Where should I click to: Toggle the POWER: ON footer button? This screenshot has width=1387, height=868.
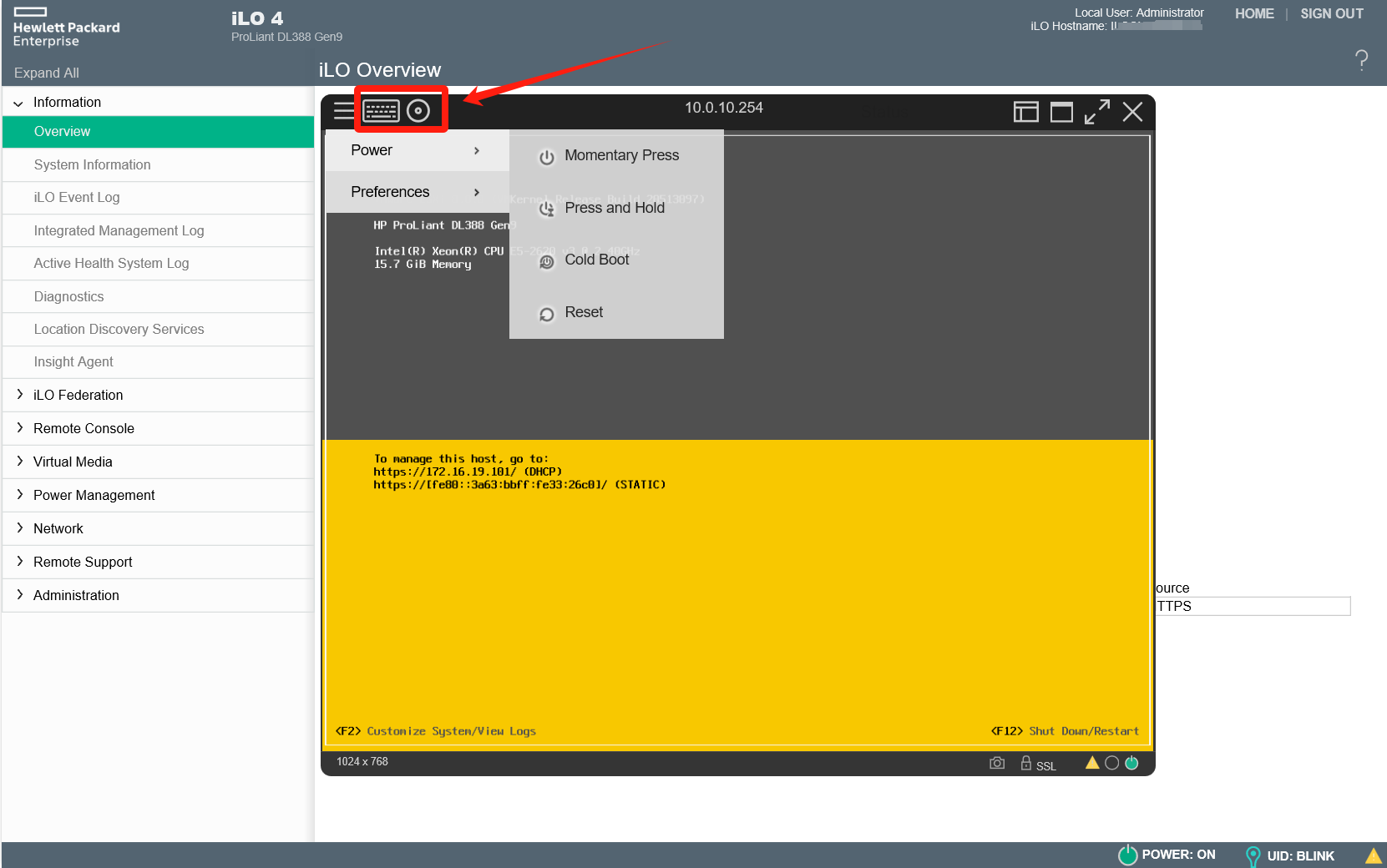click(x=1167, y=855)
